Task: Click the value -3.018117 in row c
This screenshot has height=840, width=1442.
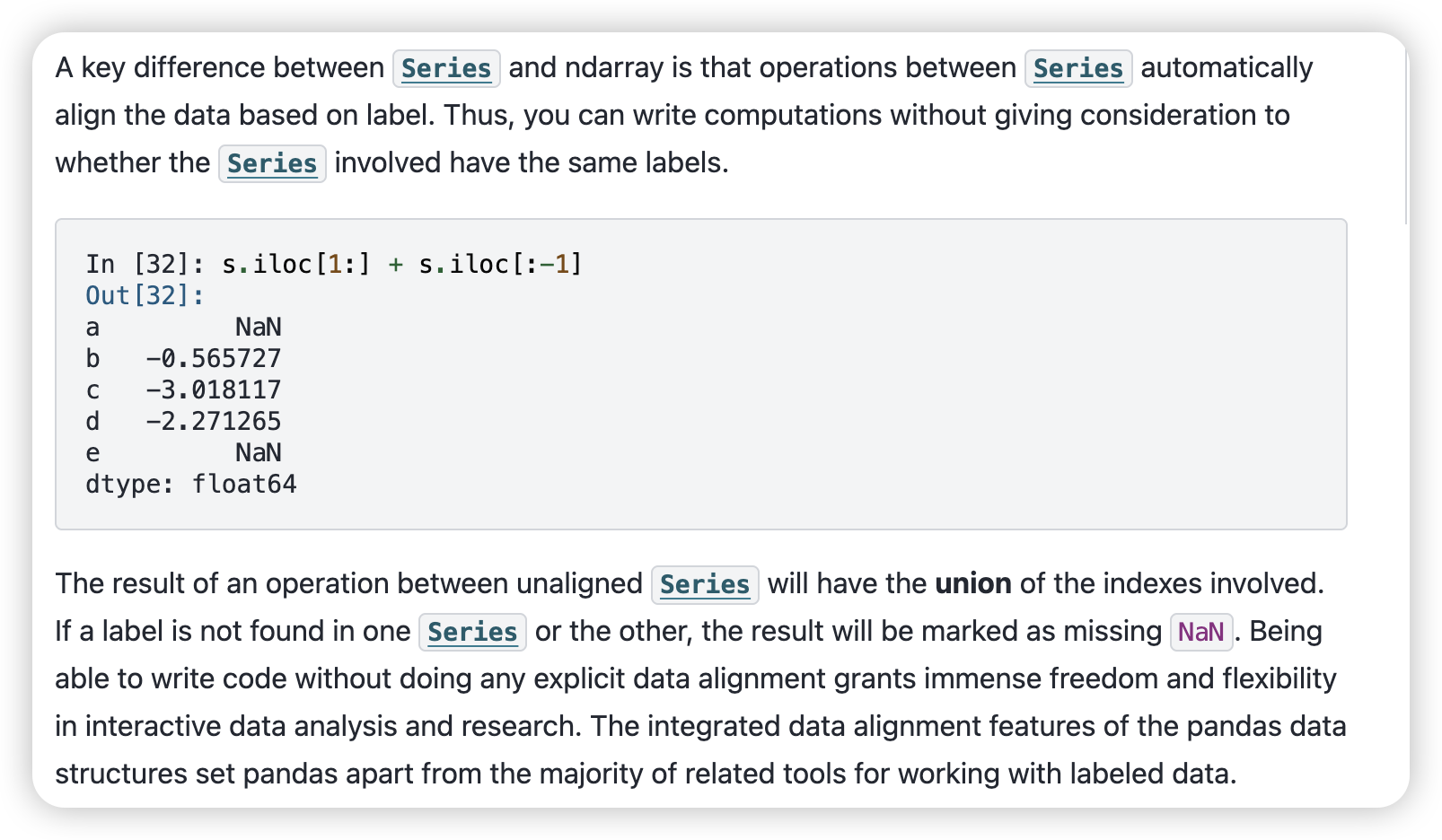Action: coord(214,389)
